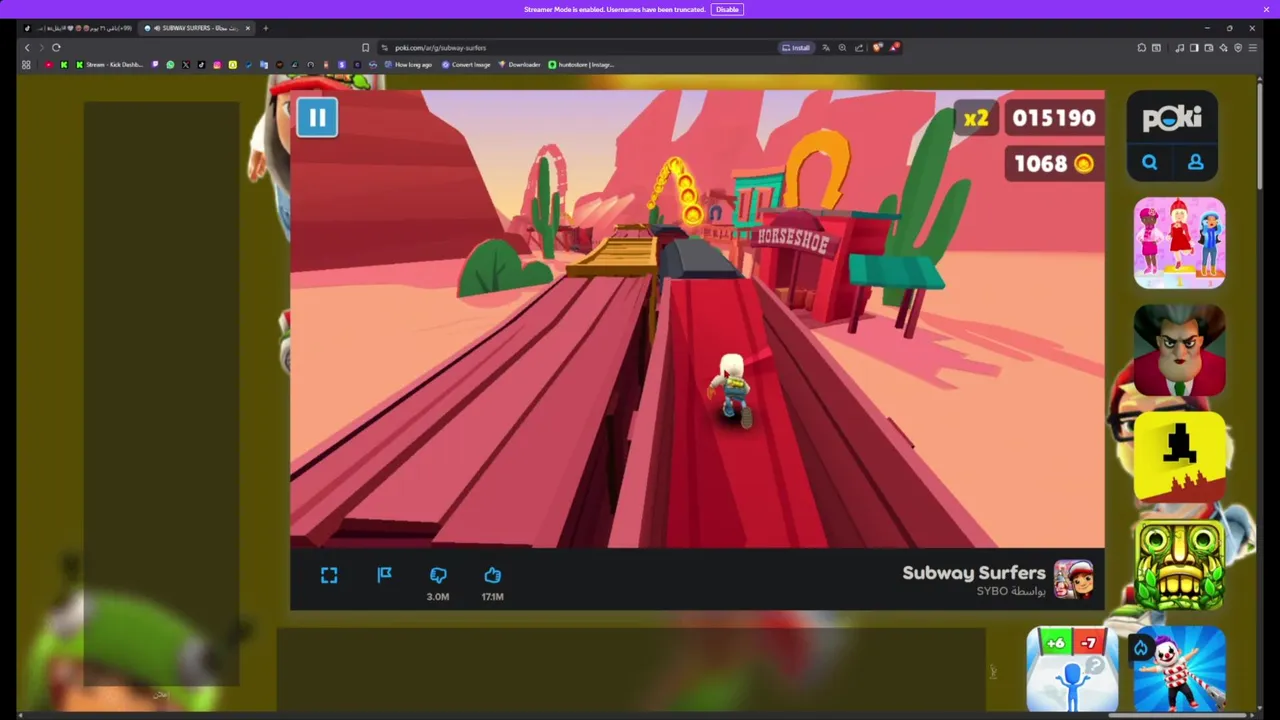Switch to the SUBWAY SURFERS tab
Viewport: 1280px width, 720px height.
[197, 28]
